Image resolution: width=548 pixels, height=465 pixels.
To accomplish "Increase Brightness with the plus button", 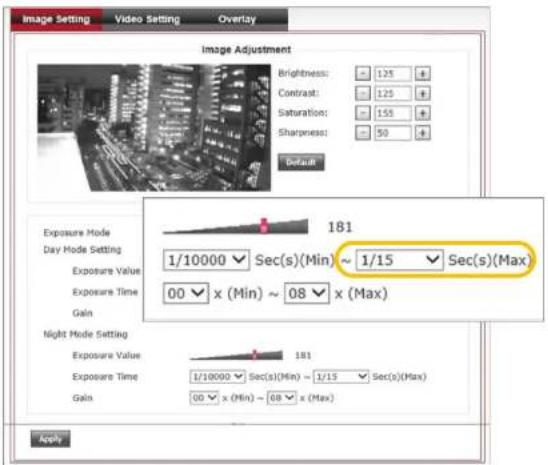I will [423, 73].
